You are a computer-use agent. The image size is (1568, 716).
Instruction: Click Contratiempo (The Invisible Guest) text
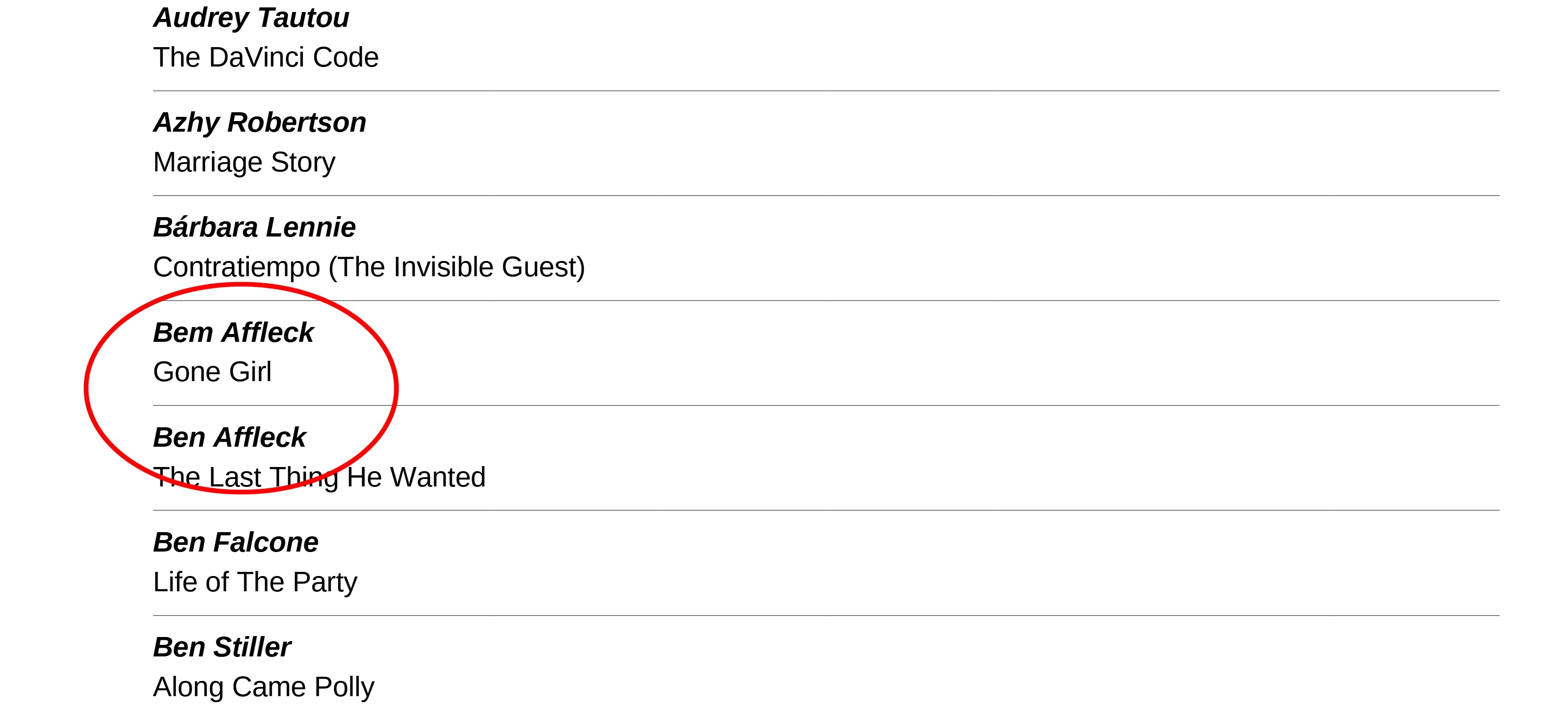(369, 267)
